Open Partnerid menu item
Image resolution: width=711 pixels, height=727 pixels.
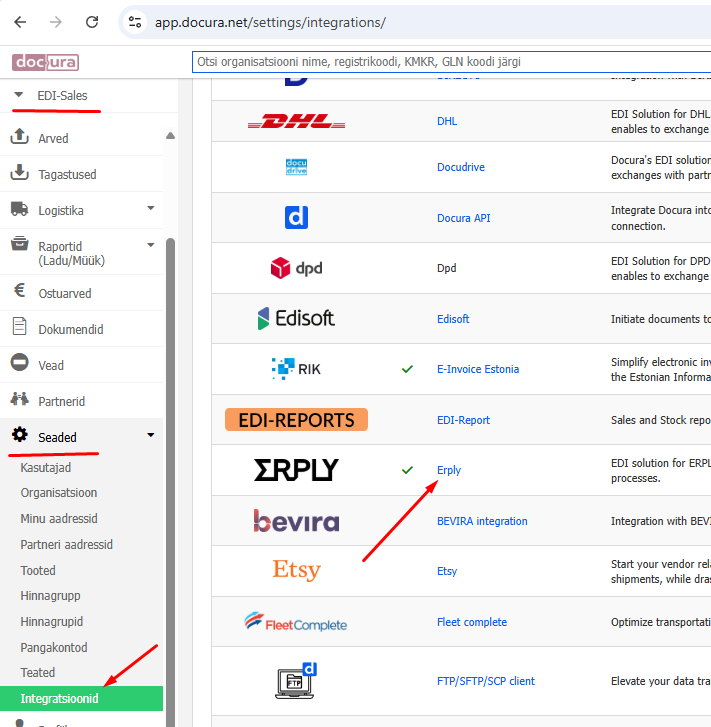[61, 402]
